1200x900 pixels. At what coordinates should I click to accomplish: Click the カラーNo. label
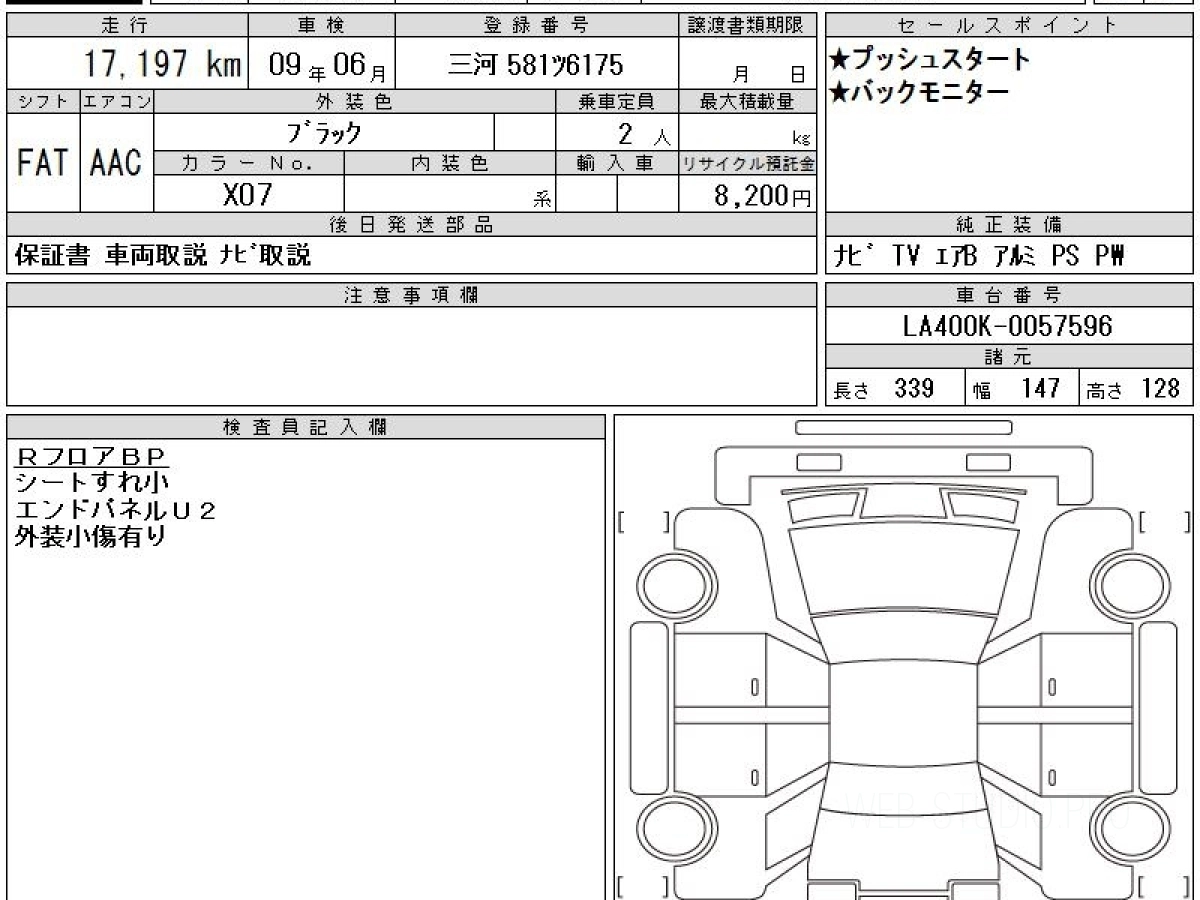[x=249, y=163]
